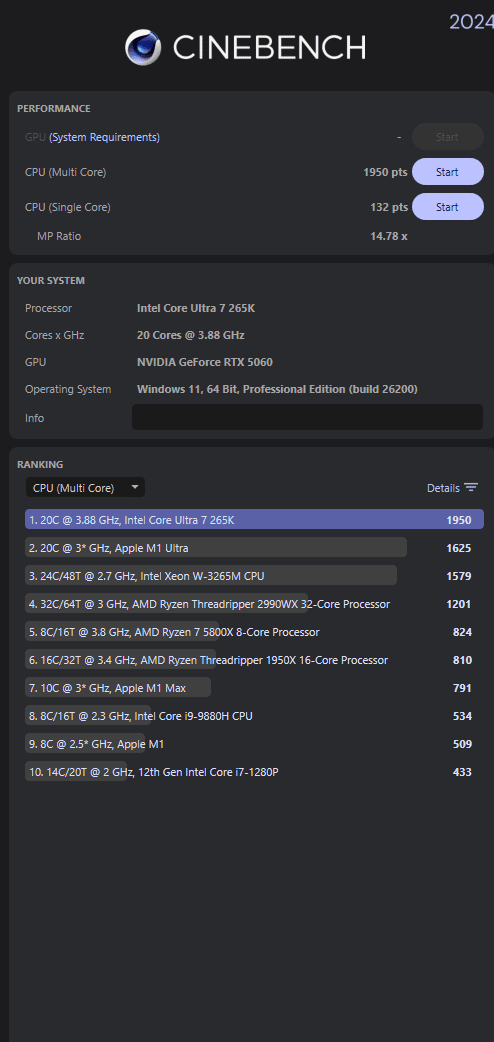
Task: Select ranking row Intel Core i9-9880H CPU
Action: point(254,716)
